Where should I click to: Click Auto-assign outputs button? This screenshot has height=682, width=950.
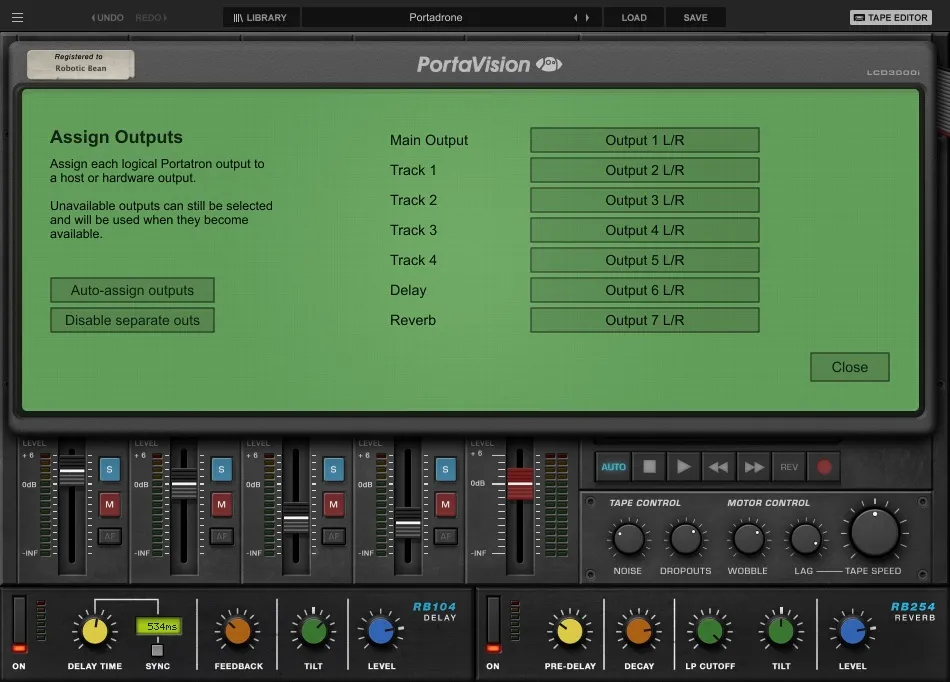click(x=132, y=290)
